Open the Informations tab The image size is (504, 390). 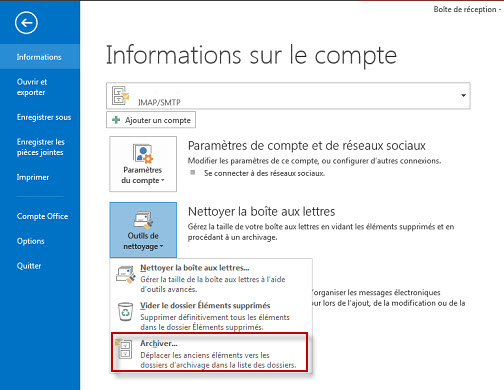[40, 57]
